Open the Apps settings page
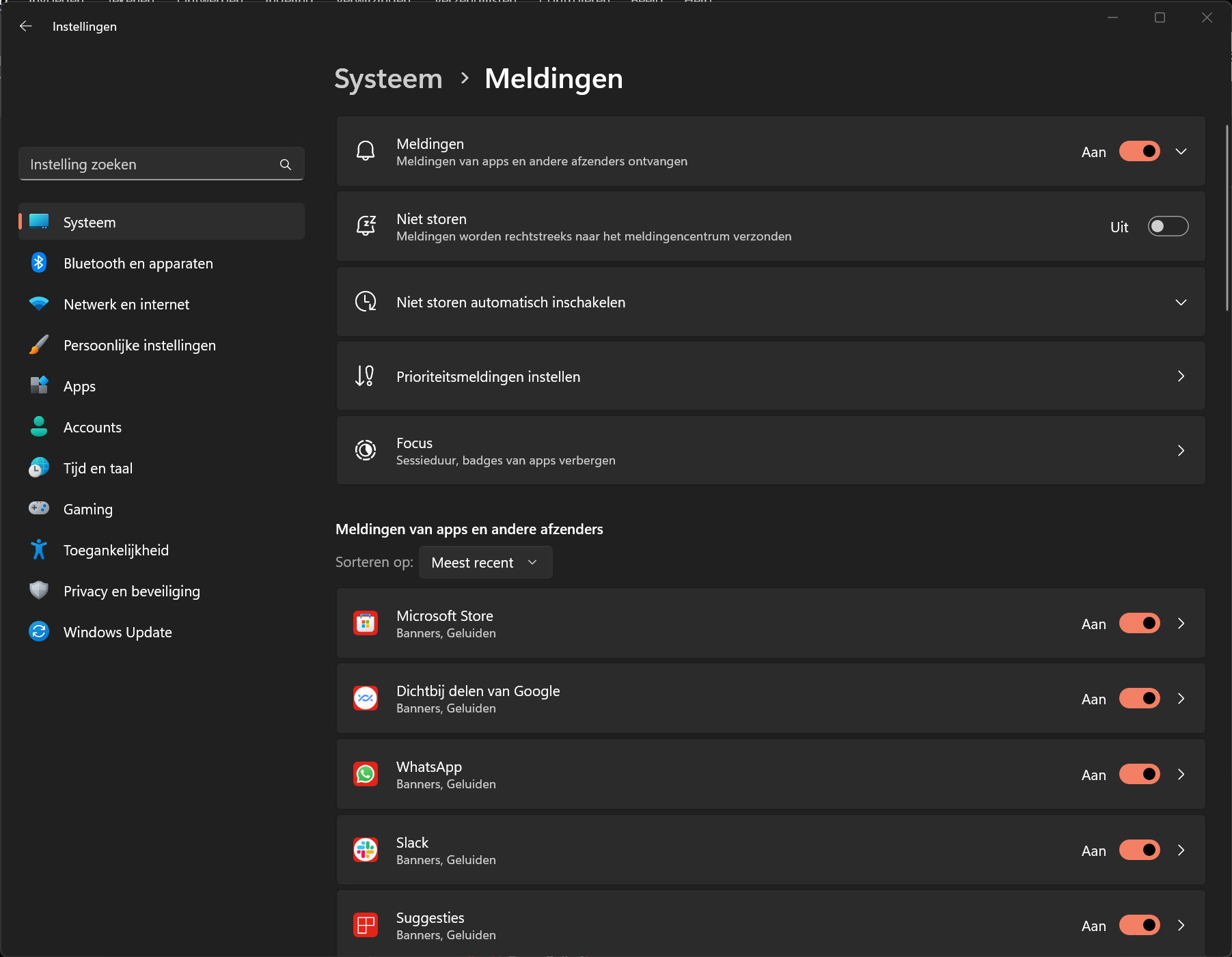Image resolution: width=1232 pixels, height=957 pixels. tap(161, 386)
